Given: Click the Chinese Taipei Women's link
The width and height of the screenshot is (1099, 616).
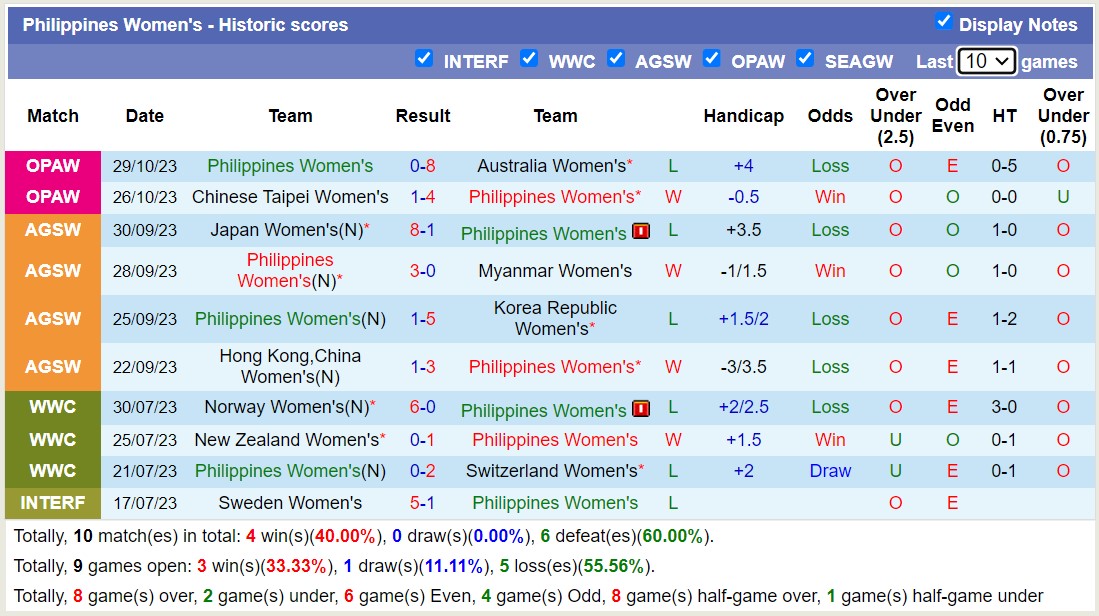Looking at the screenshot, I should [289, 197].
